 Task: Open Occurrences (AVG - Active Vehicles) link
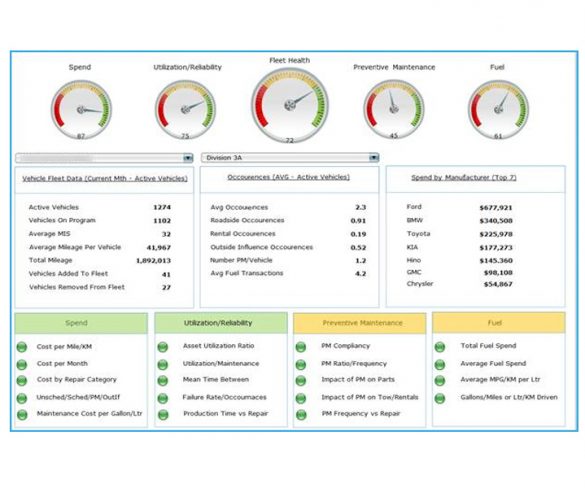coord(289,177)
